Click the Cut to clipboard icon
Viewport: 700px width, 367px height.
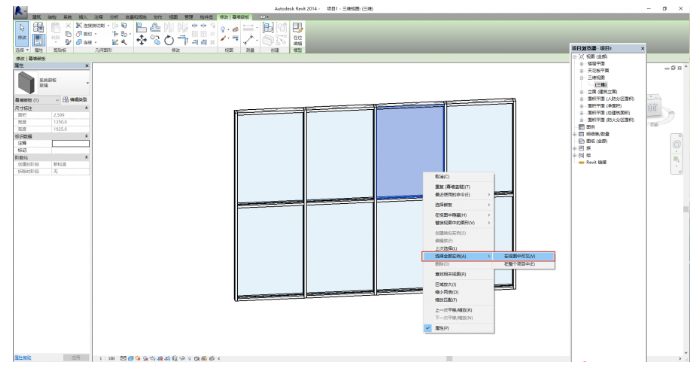pos(68,26)
